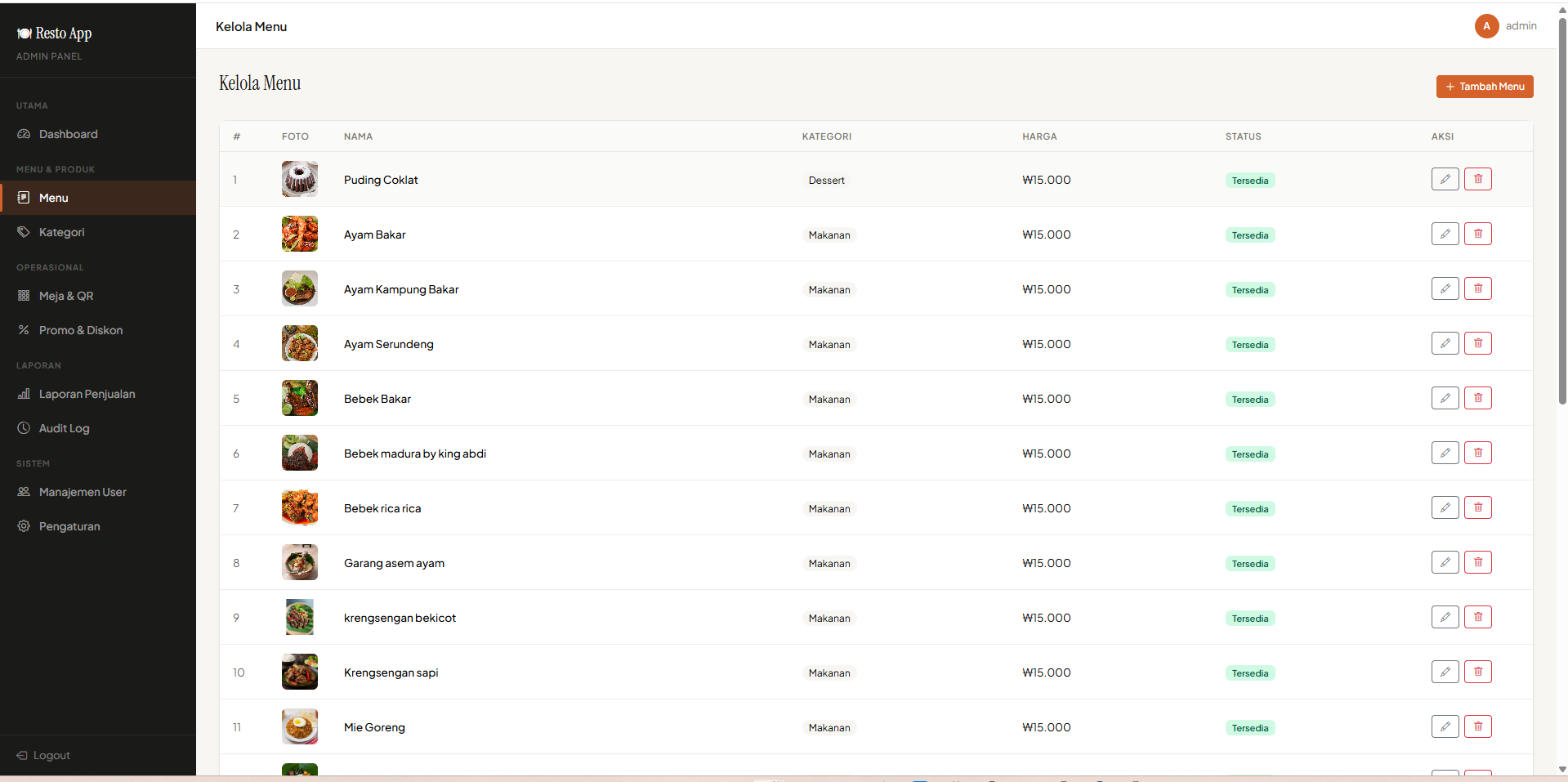Image resolution: width=1568 pixels, height=782 pixels.
Task: Delete the Bebek rica rica item
Action: click(1477, 507)
